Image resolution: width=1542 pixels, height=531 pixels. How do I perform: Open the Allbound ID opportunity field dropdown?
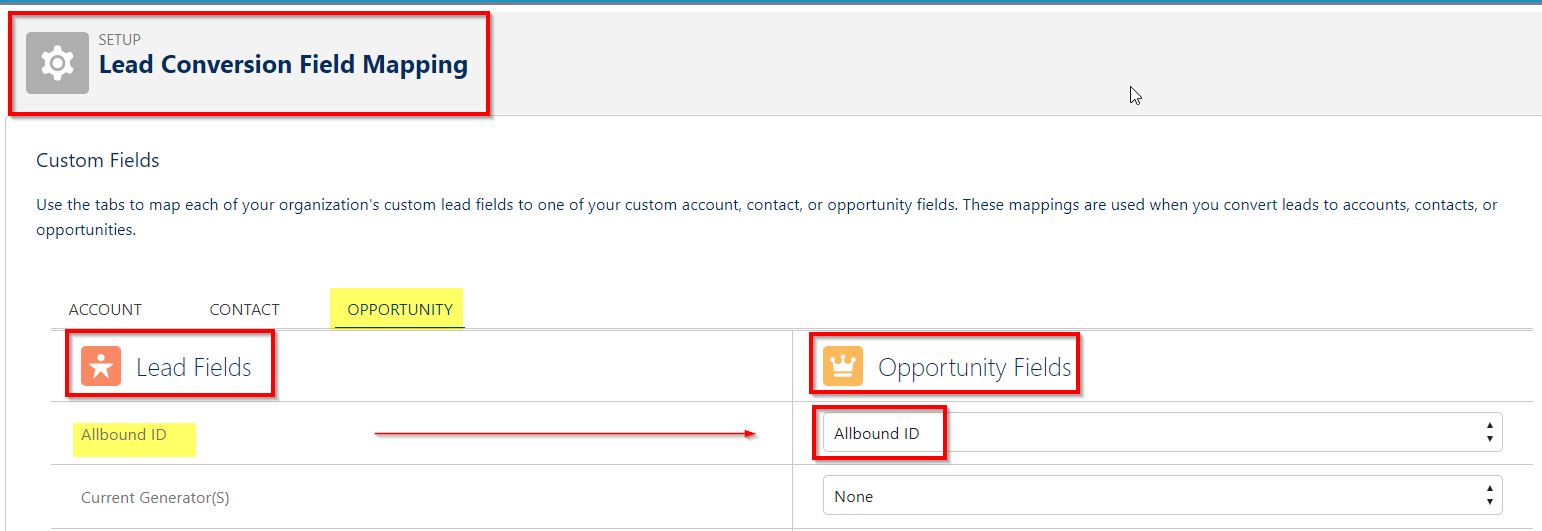[x=1162, y=433]
